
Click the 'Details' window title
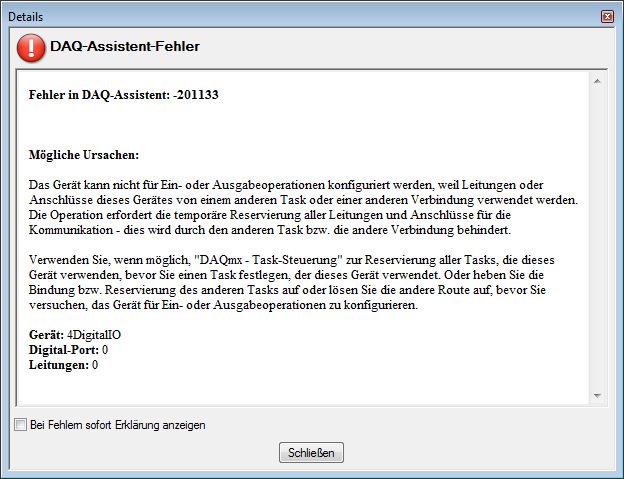coord(25,17)
